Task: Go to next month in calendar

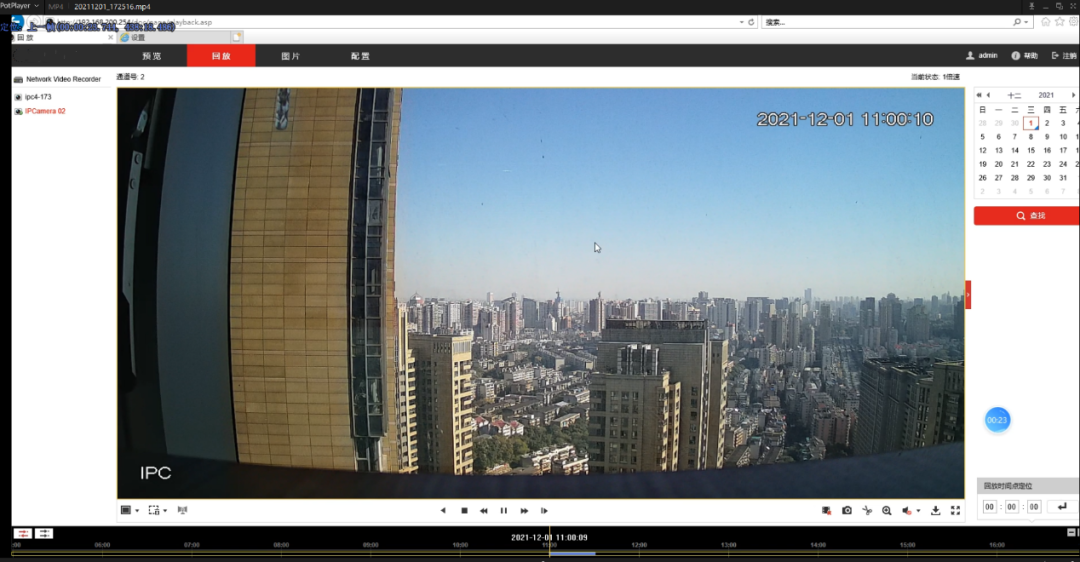Action: pos(1073,95)
